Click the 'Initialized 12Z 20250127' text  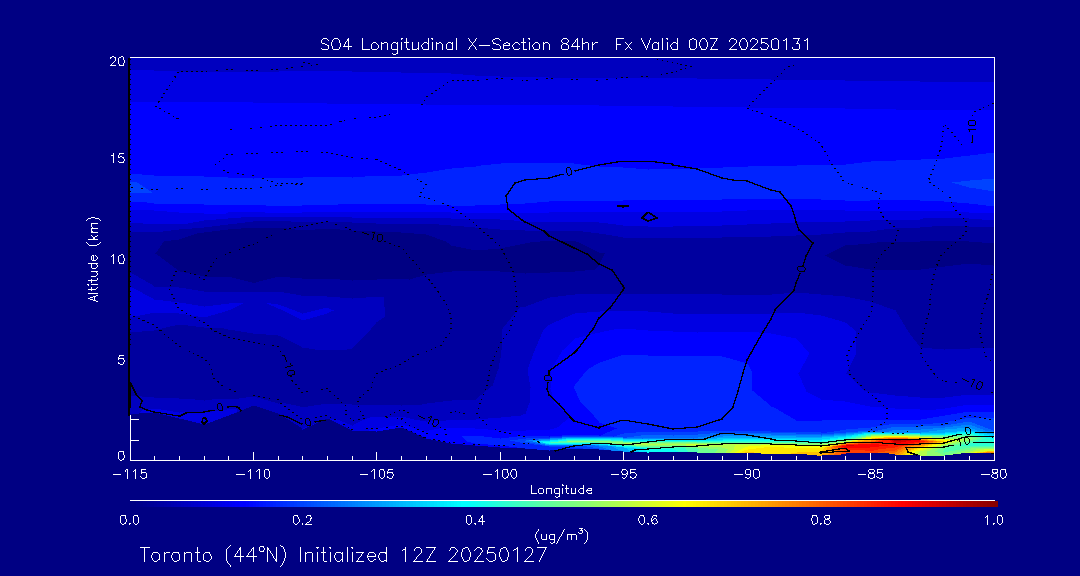tap(422, 555)
